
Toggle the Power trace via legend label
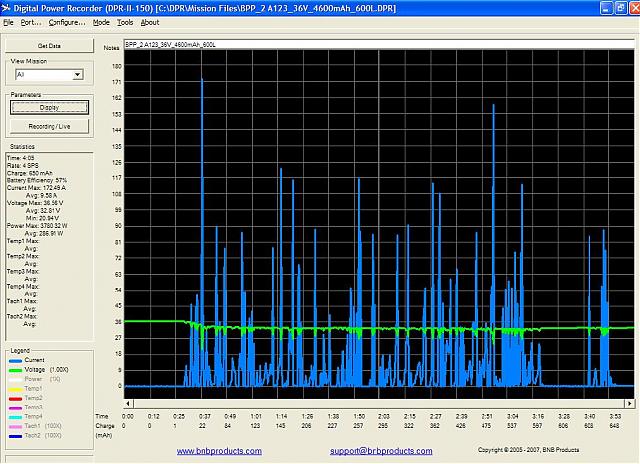click(33, 380)
